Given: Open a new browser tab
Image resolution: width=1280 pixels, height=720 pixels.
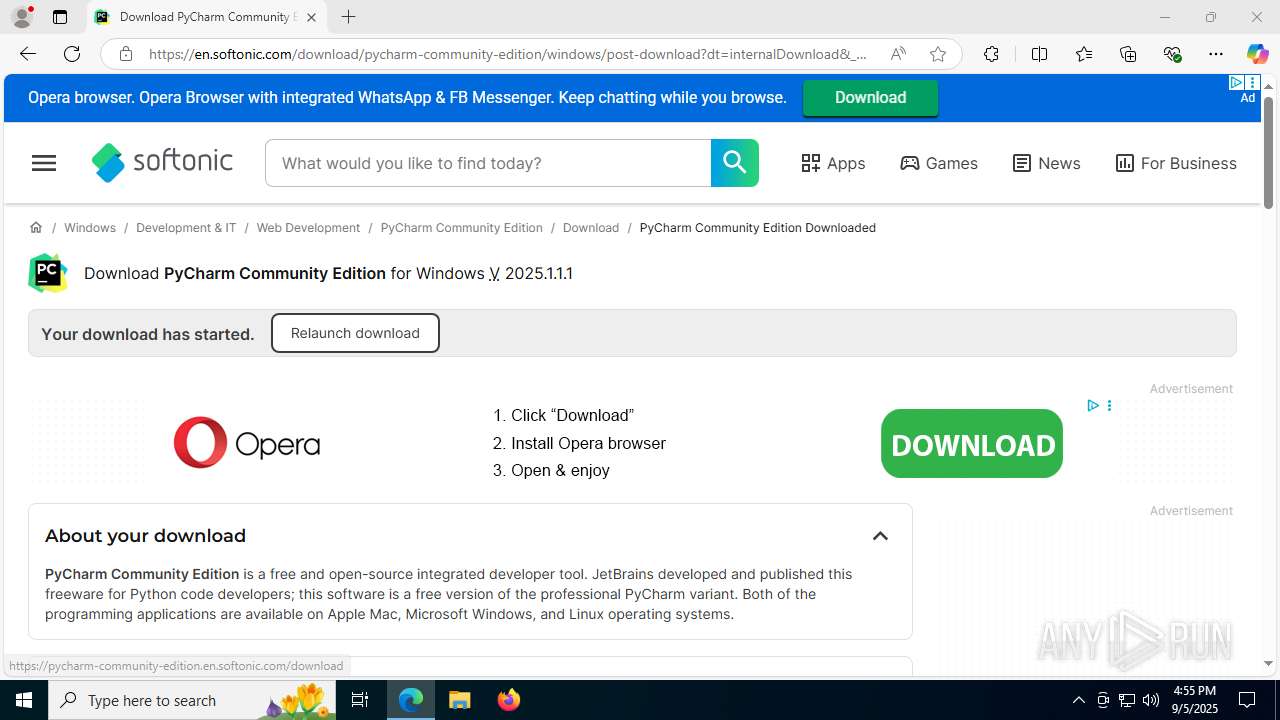Looking at the screenshot, I should tap(348, 17).
